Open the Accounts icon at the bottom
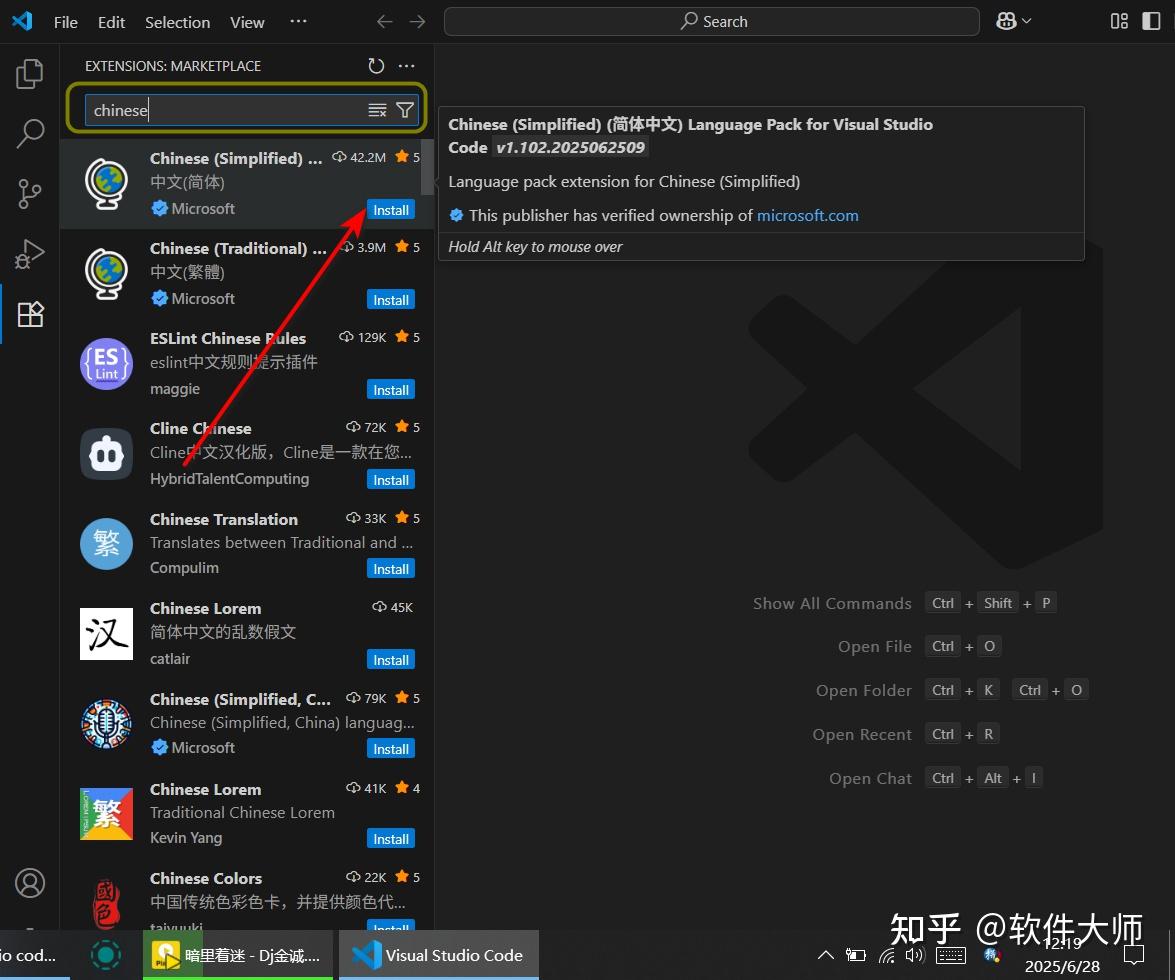Viewport: 1175px width, 980px height. [29, 883]
